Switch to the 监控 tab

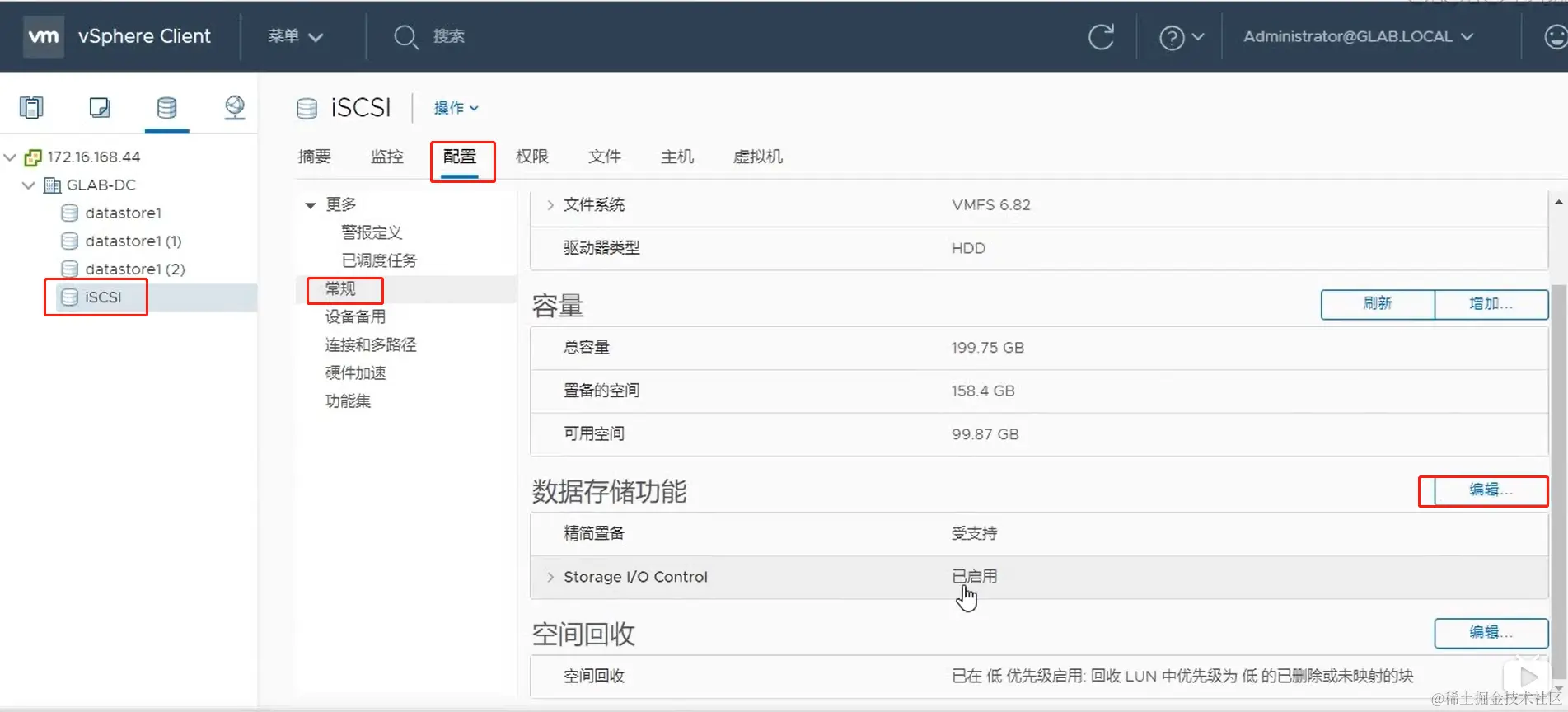click(387, 157)
